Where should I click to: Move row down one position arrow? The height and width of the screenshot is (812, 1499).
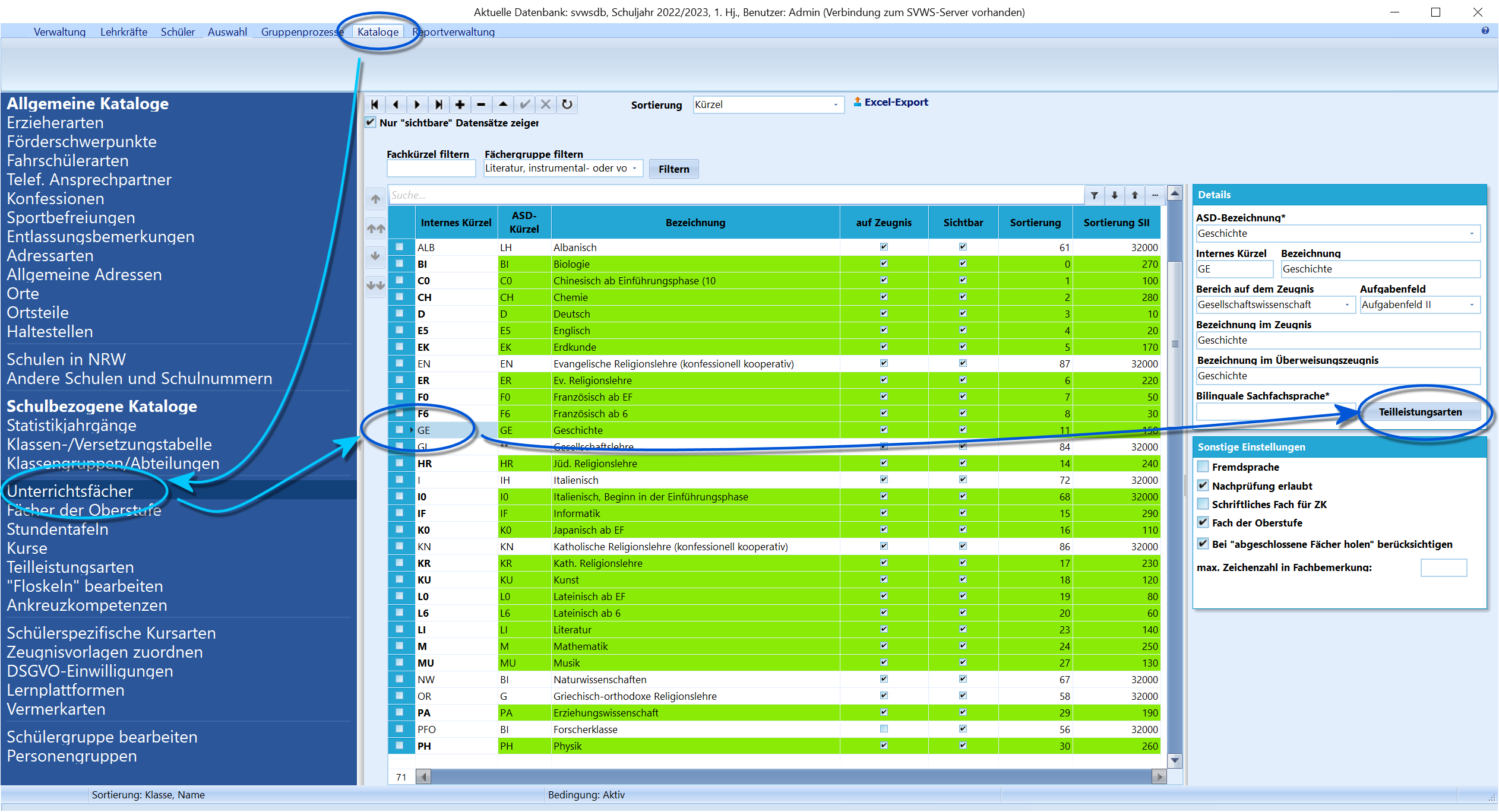pyautogui.click(x=375, y=256)
